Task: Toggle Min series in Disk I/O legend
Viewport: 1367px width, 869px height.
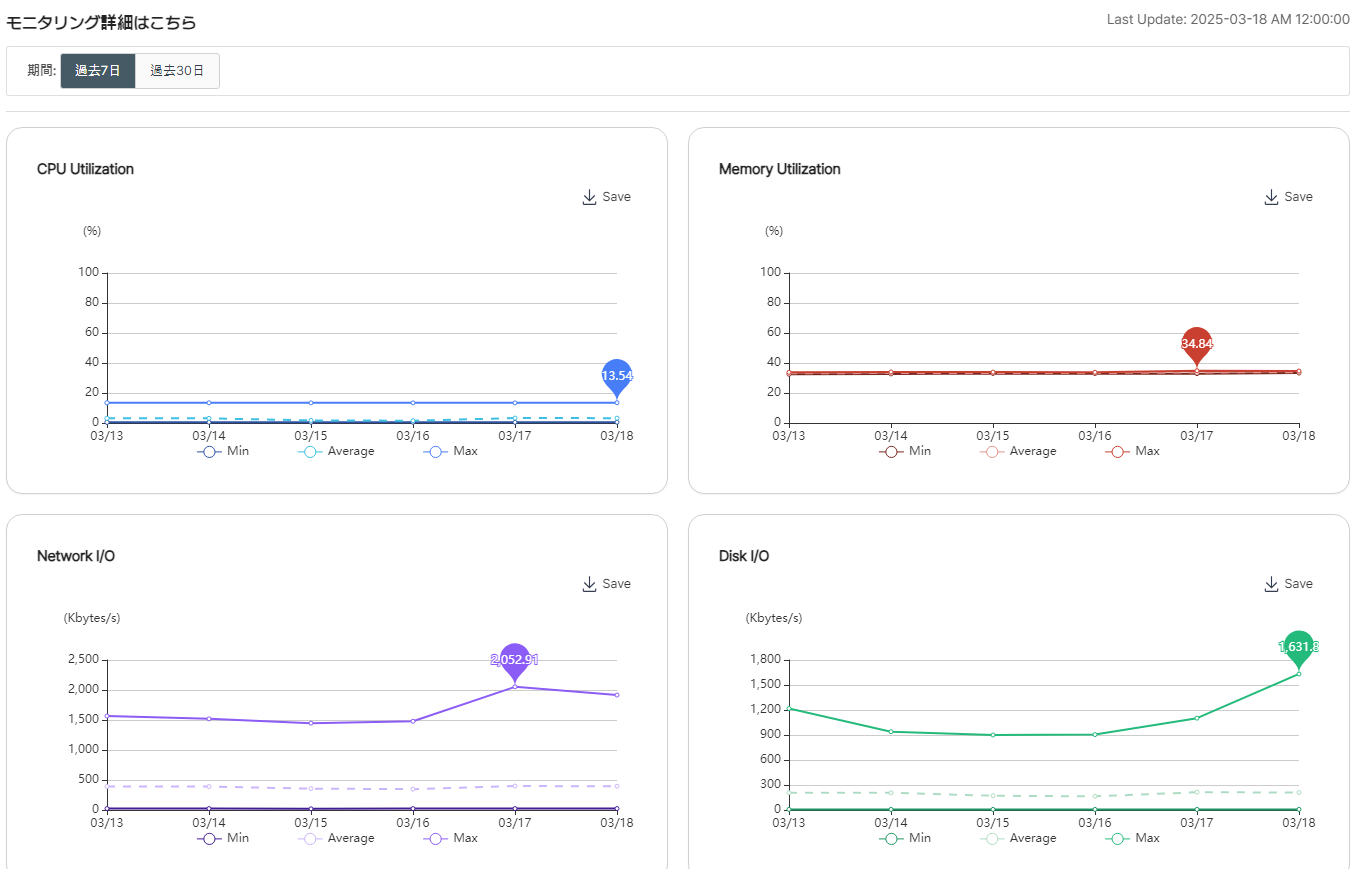Action: [905, 838]
